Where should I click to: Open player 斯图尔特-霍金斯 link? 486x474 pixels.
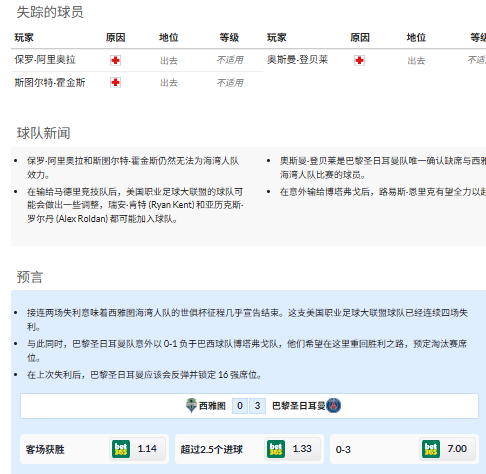point(50,82)
